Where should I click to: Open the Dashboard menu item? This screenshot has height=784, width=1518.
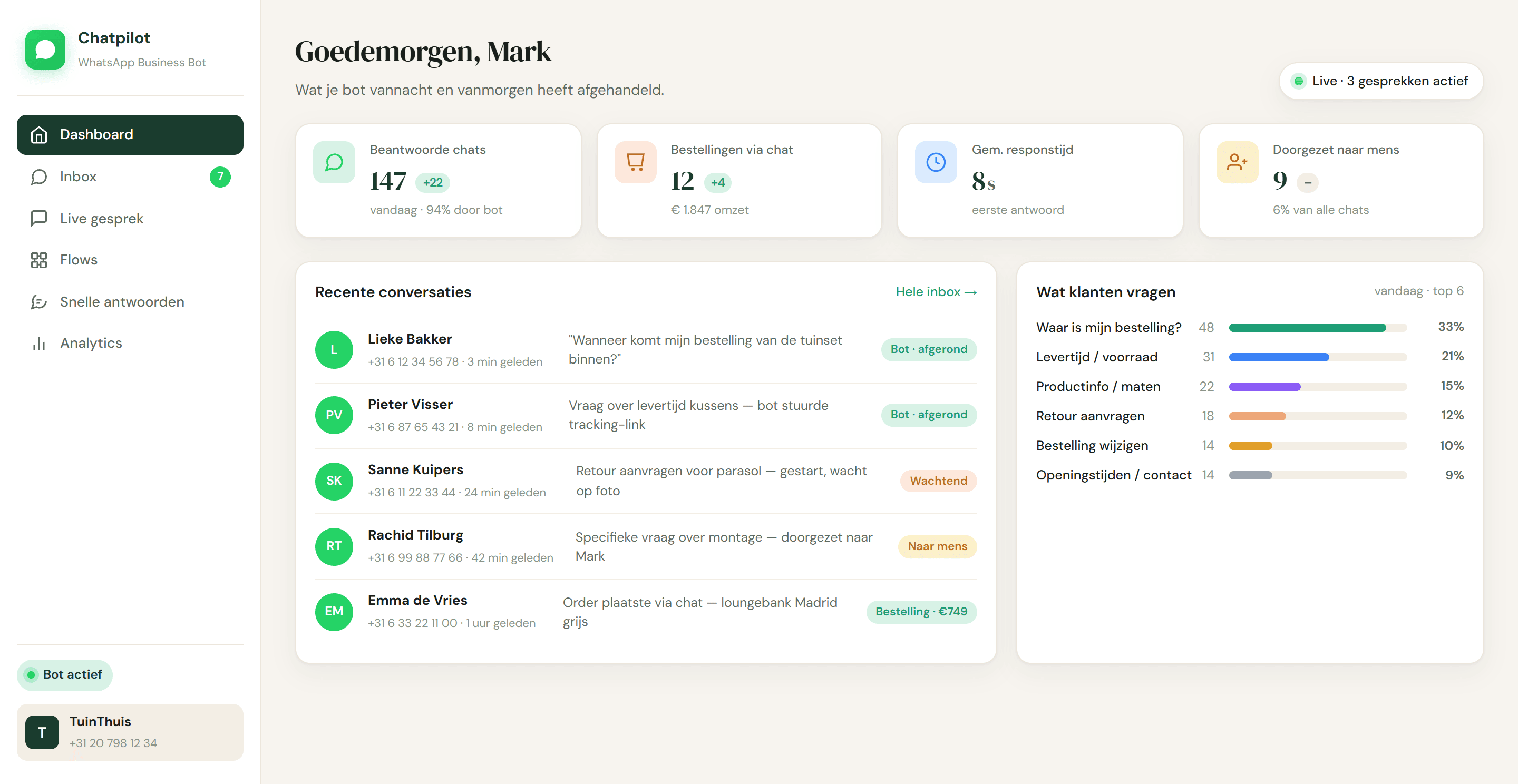(x=130, y=135)
